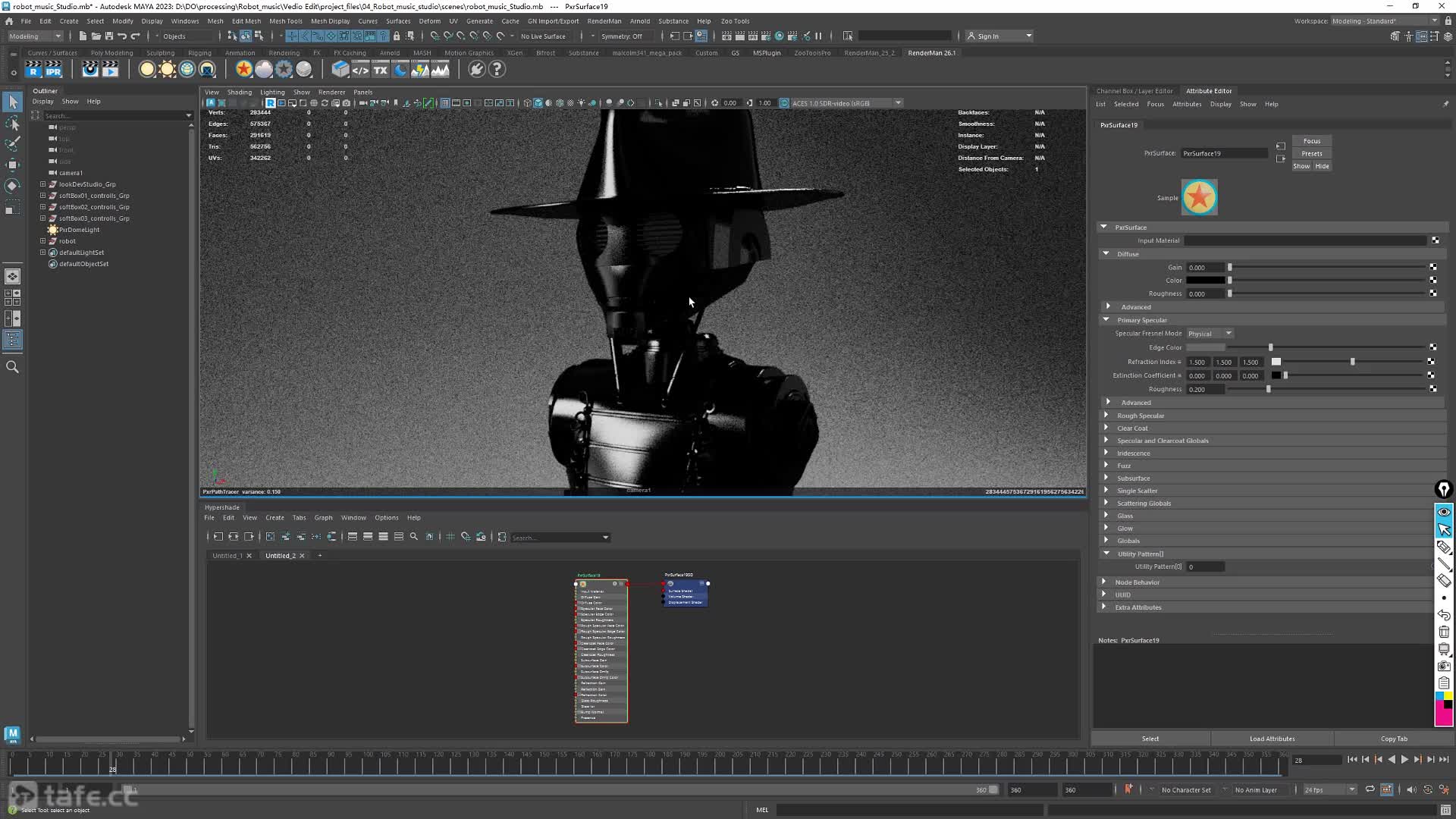Click the PxrSurface19 sample swatch thumbnail

click(1200, 197)
